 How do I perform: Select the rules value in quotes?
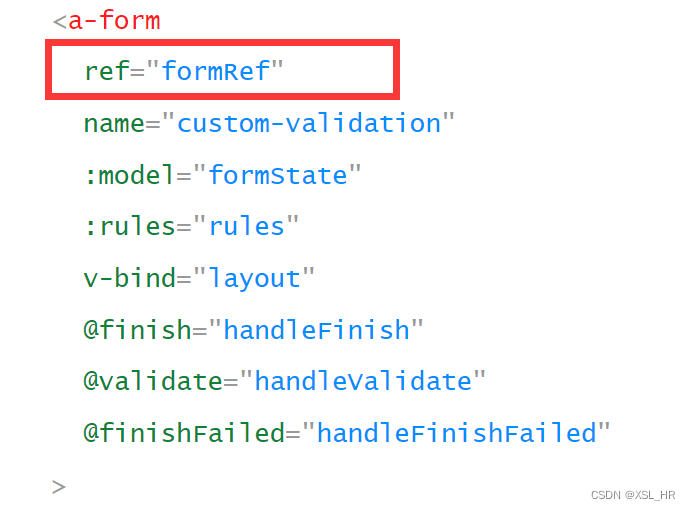pos(246,226)
